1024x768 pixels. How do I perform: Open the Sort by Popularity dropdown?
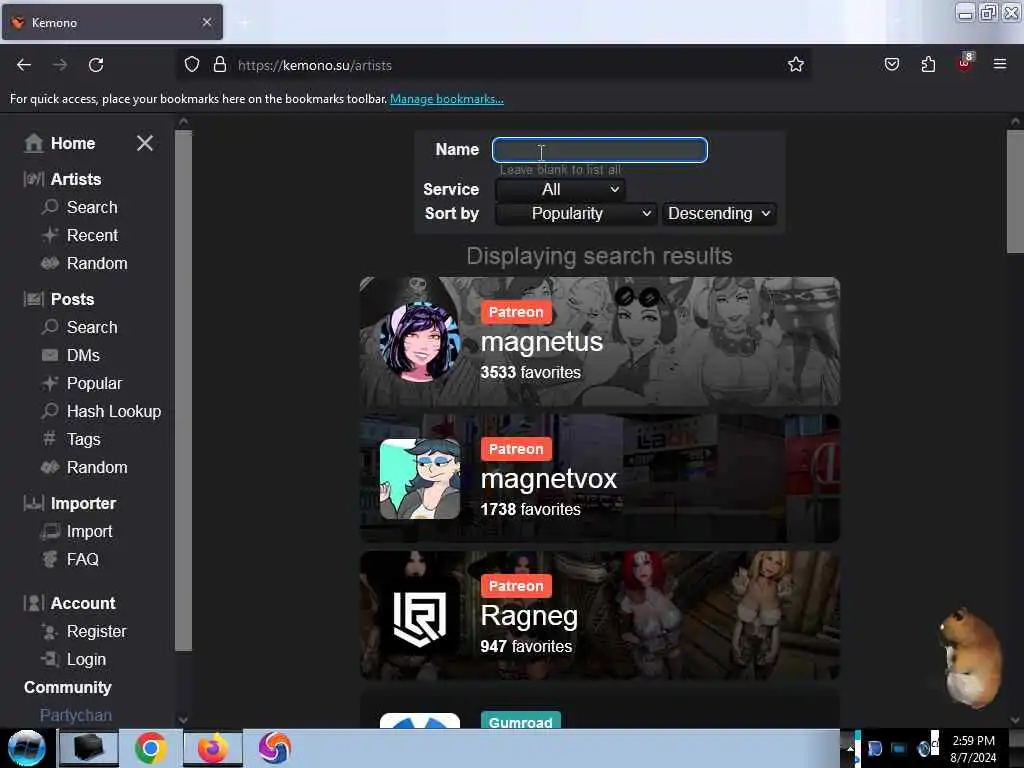(x=575, y=214)
